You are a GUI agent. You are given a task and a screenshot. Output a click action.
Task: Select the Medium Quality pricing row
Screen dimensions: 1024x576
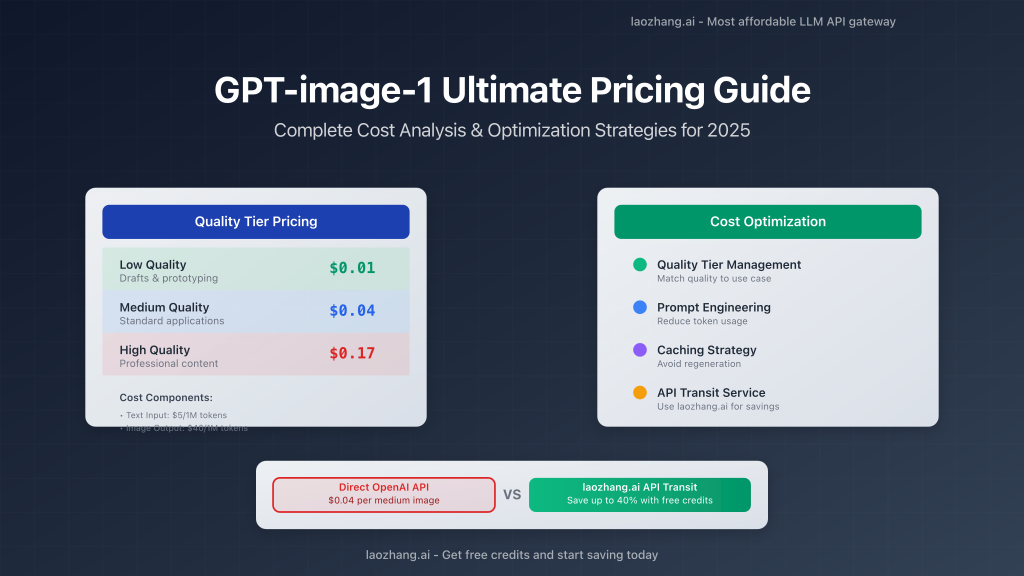[x=256, y=312]
